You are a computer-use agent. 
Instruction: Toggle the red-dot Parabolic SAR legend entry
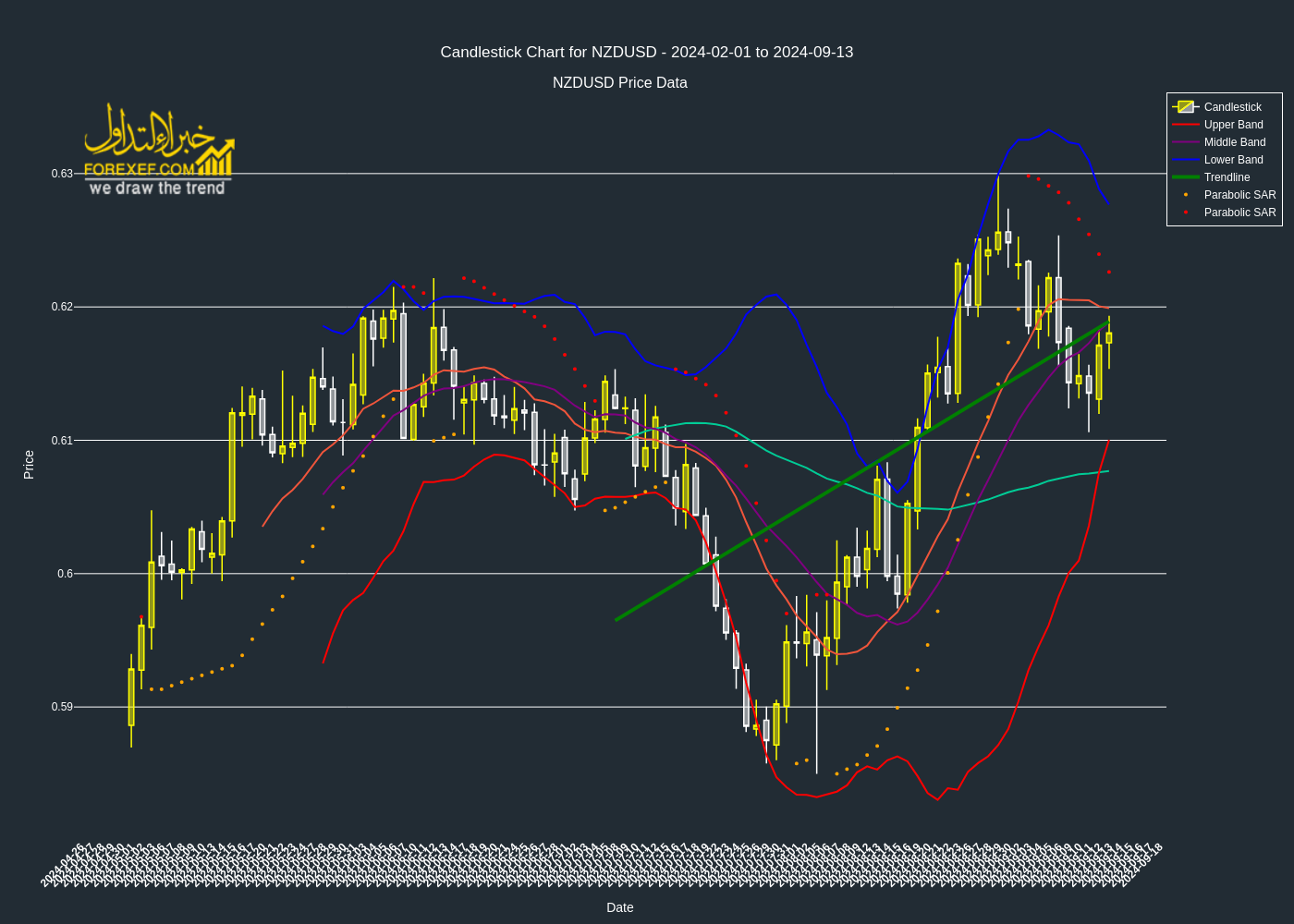1224,213
